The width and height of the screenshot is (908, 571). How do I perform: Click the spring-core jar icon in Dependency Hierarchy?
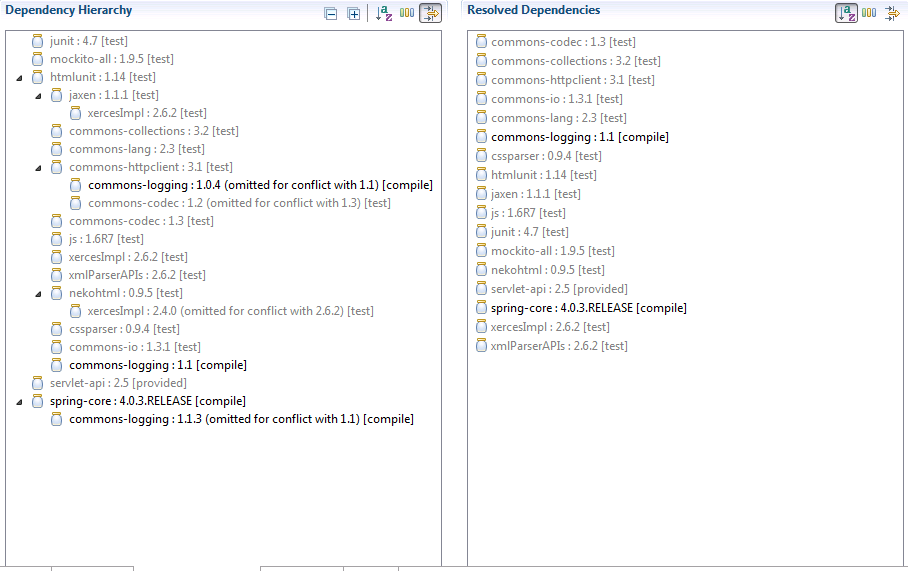coord(38,401)
